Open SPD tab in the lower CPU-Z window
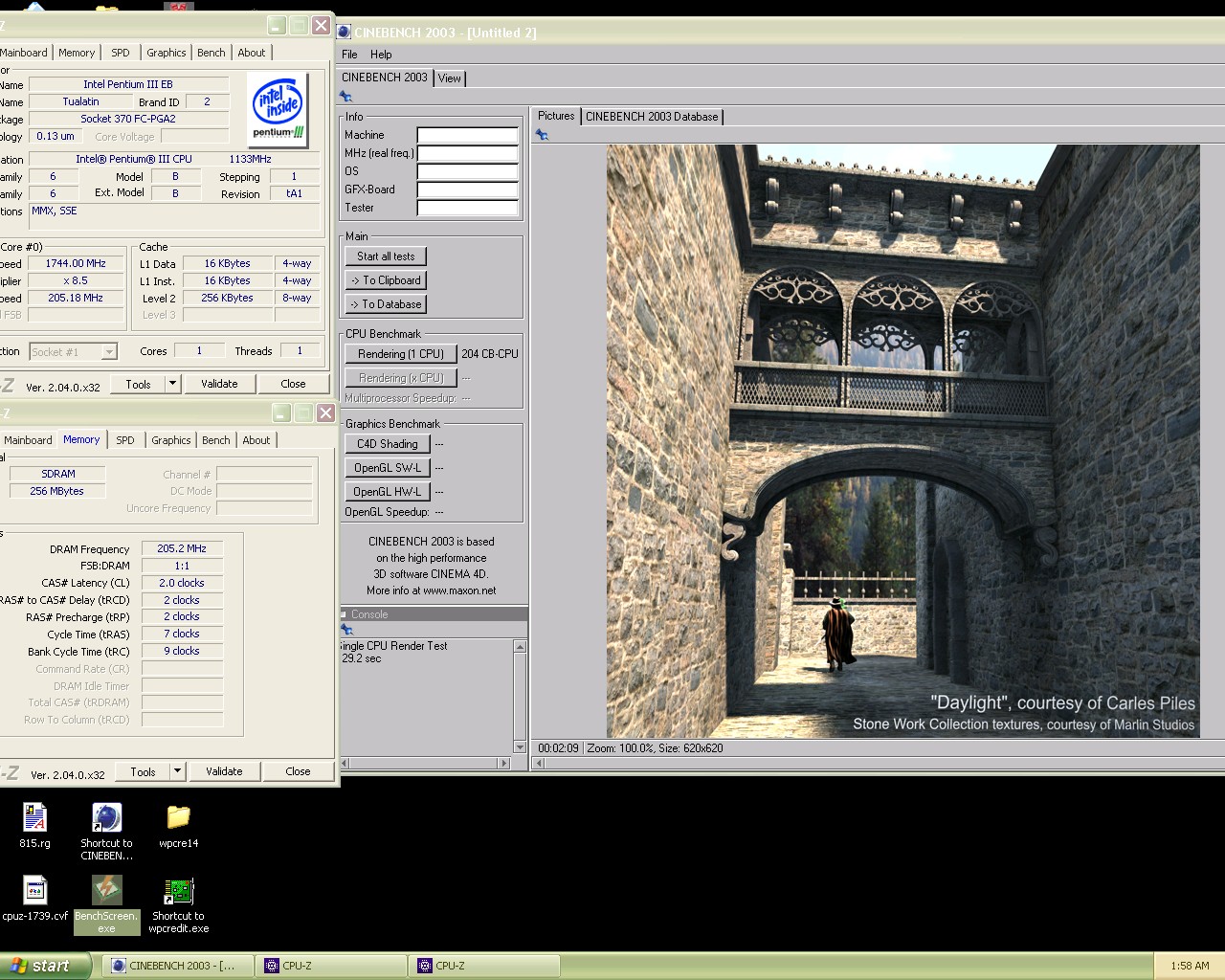This screenshot has width=1225, height=980. click(125, 440)
